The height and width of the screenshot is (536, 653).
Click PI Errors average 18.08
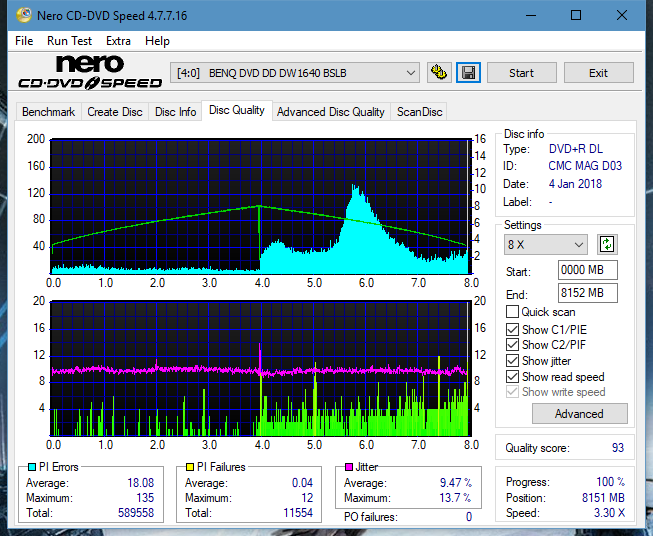click(x=141, y=482)
